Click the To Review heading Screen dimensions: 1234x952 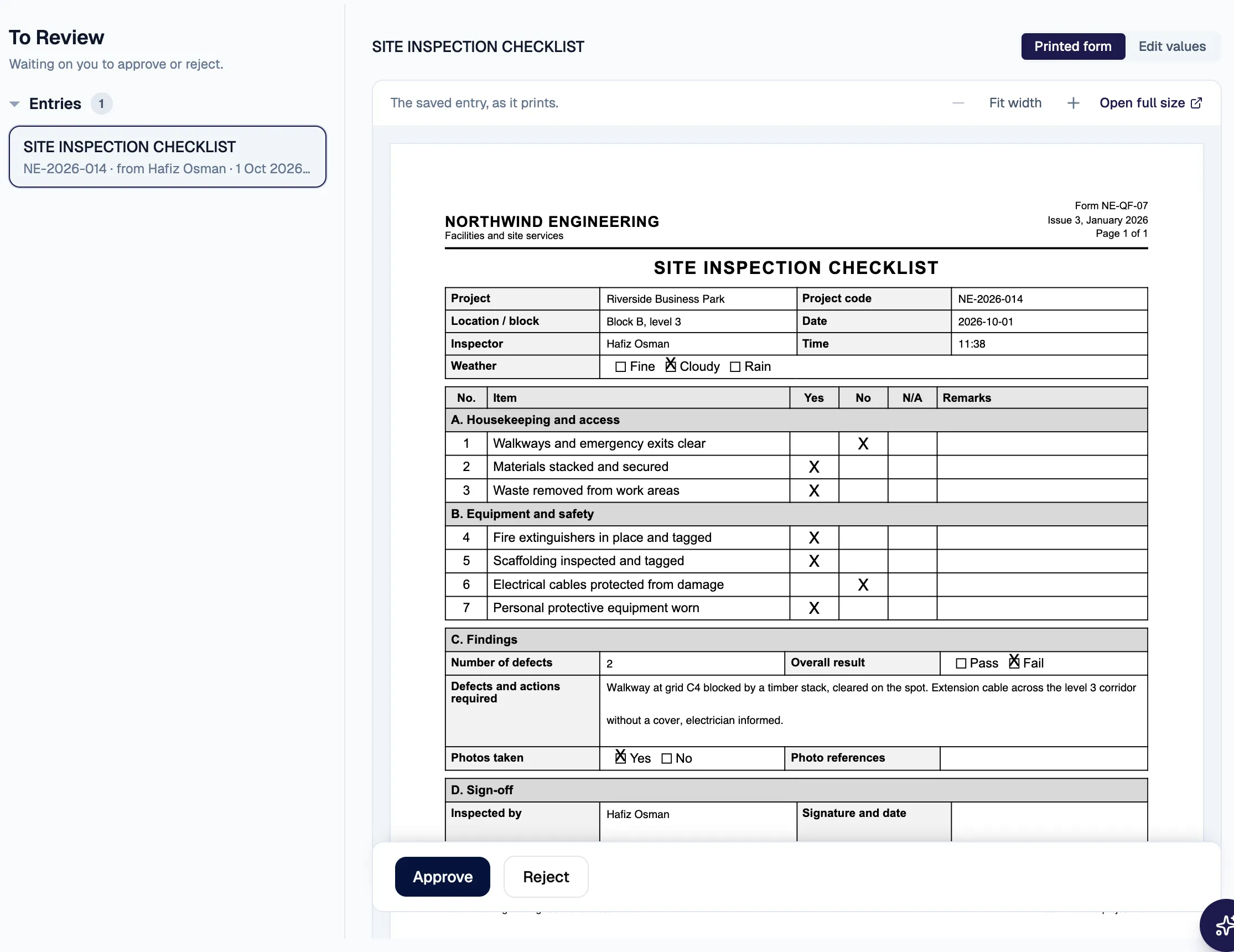click(x=56, y=37)
